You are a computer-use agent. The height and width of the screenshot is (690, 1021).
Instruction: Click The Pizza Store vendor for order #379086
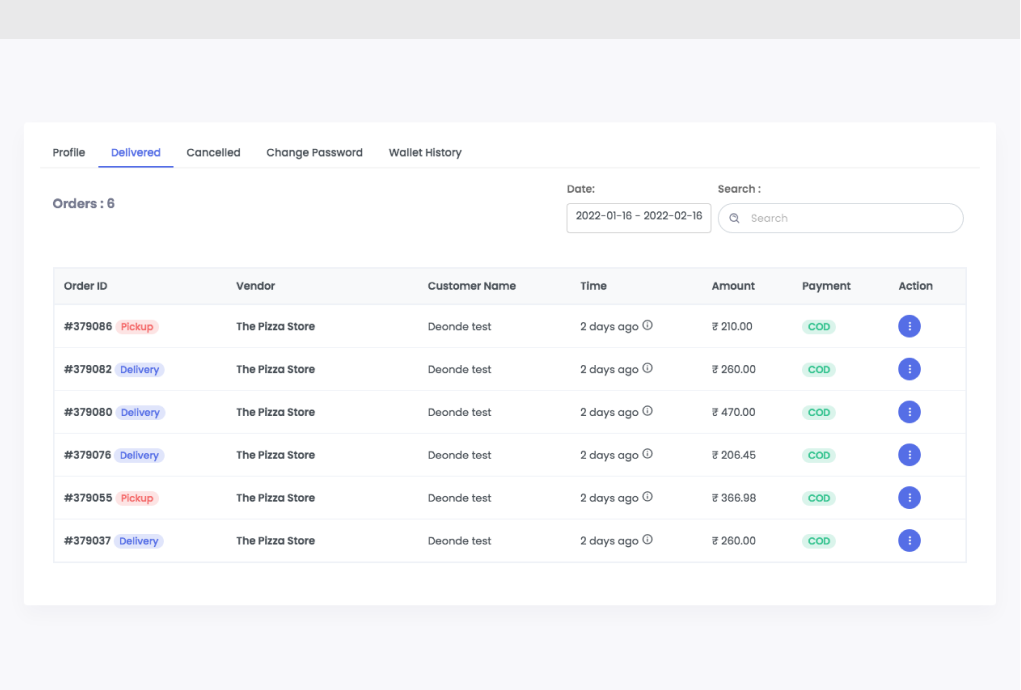(275, 326)
